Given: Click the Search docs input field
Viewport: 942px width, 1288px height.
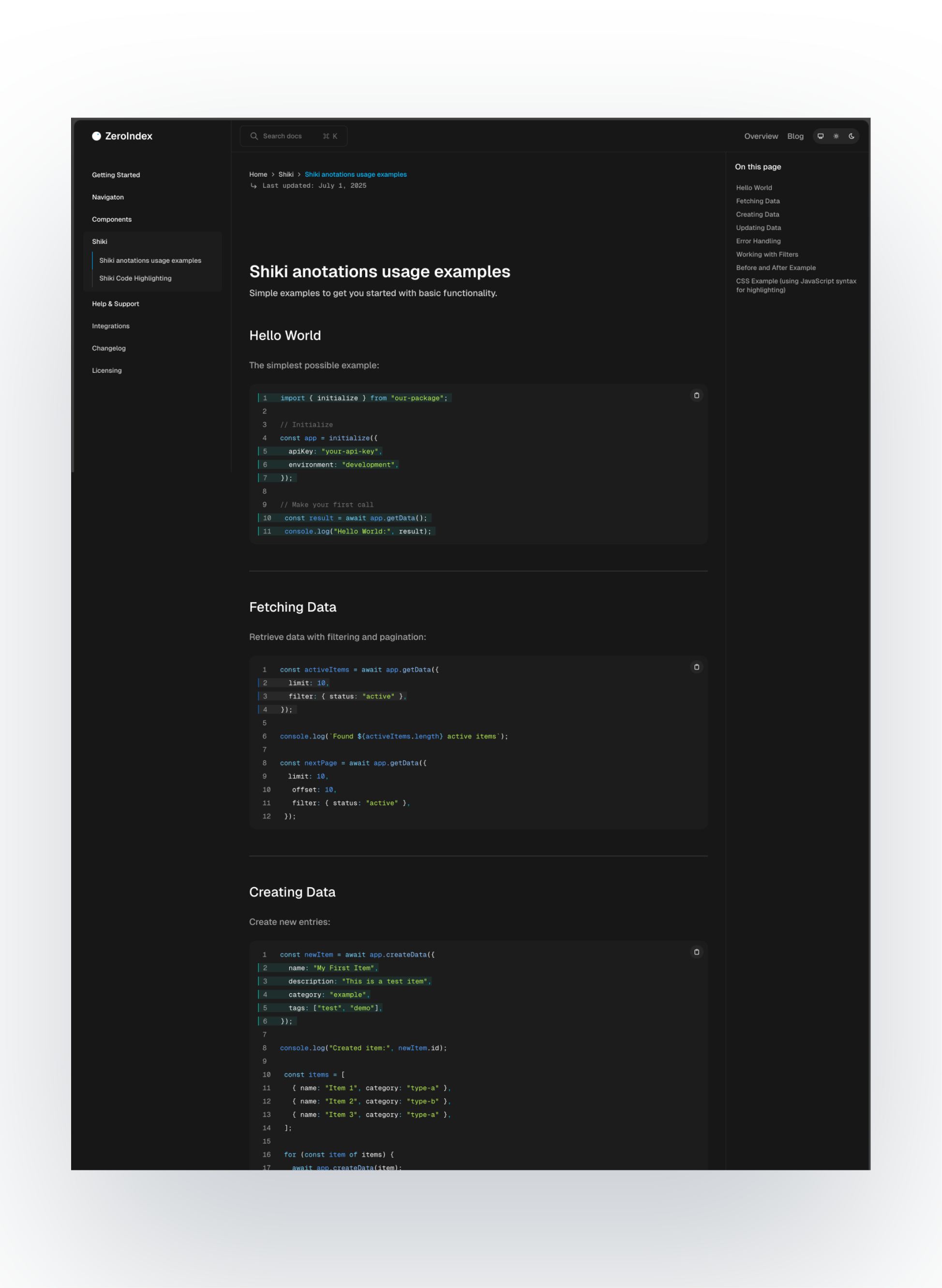Looking at the screenshot, I should [293, 136].
